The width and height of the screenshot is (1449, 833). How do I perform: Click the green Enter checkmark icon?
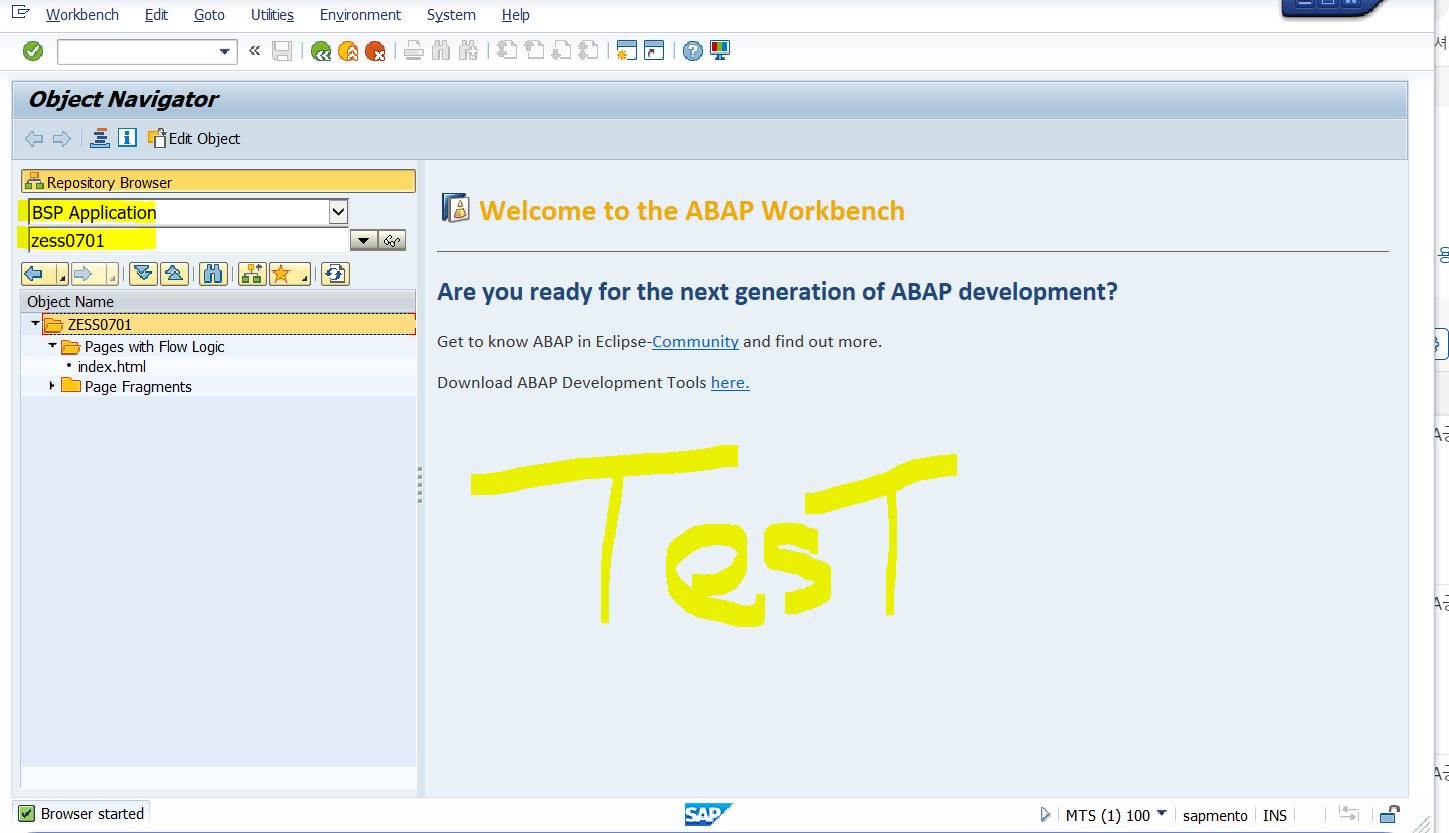[x=33, y=51]
